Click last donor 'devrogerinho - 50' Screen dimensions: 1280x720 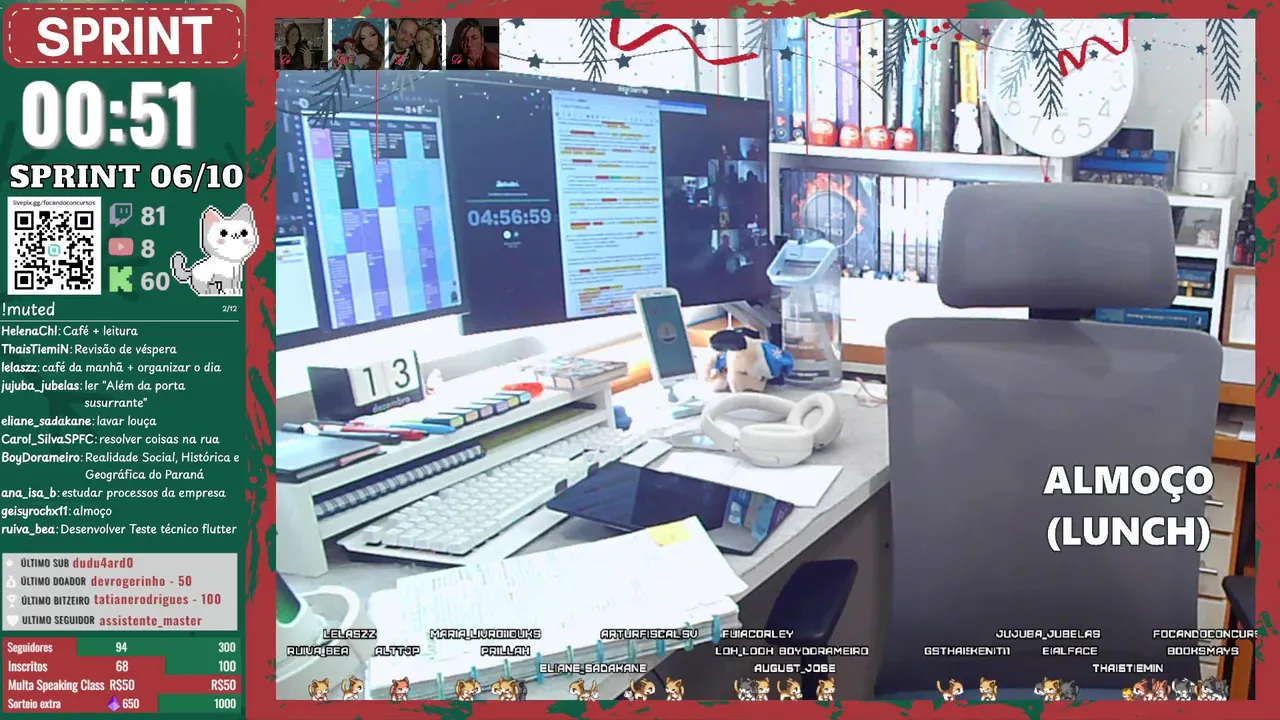(x=141, y=581)
